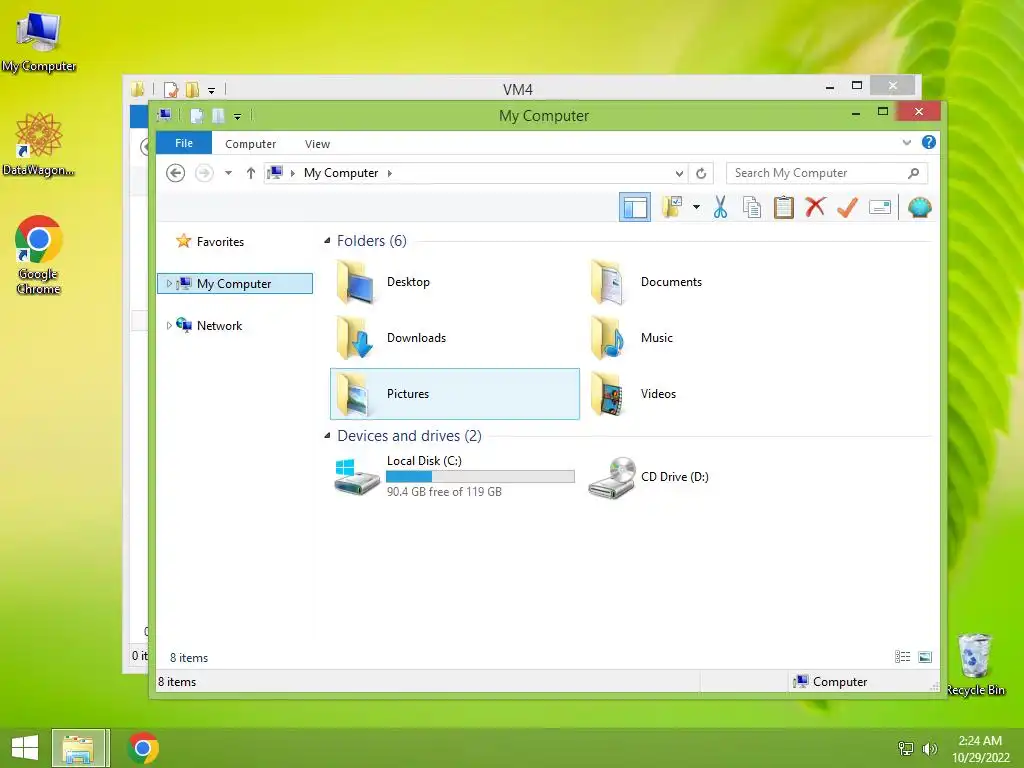Click the Local Disk (C:) usage bar
The image size is (1024, 768).
pos(481,477)
